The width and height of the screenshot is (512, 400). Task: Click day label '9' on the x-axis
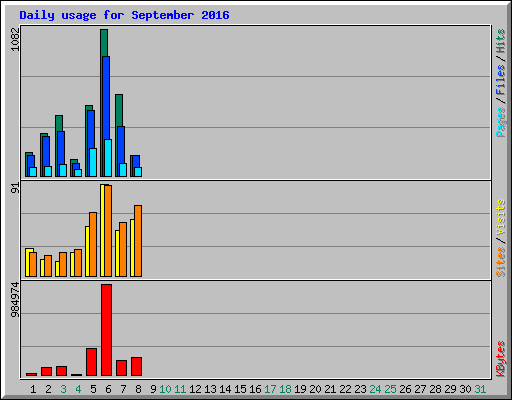(x=153, y=389)
